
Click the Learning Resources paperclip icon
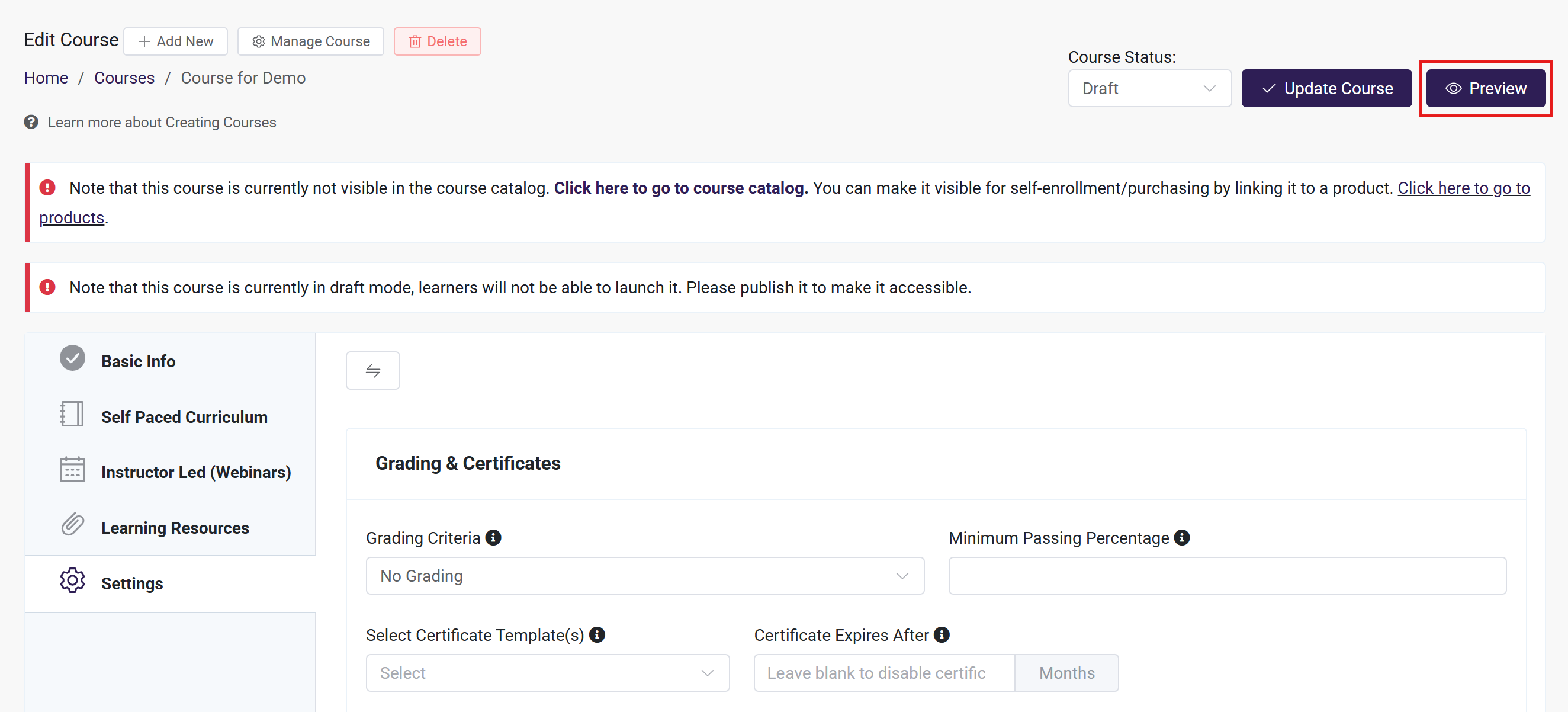click(x=72, y=524)
